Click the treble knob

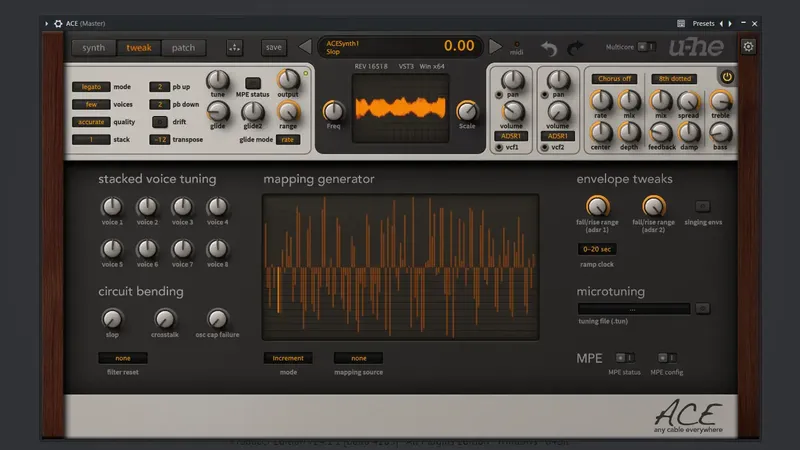[x=720, y=101]
